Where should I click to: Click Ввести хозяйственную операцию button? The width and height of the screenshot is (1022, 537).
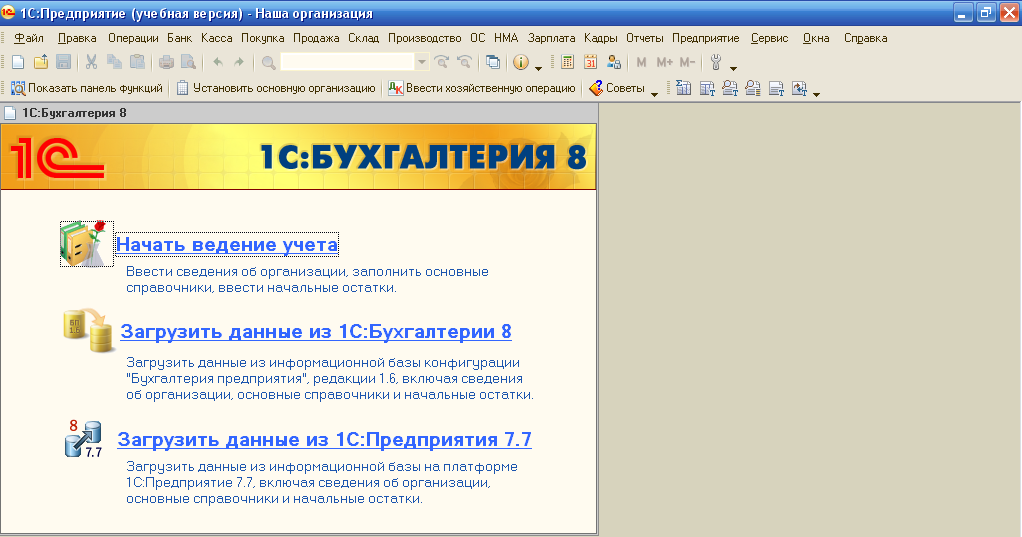coord(482,88)
